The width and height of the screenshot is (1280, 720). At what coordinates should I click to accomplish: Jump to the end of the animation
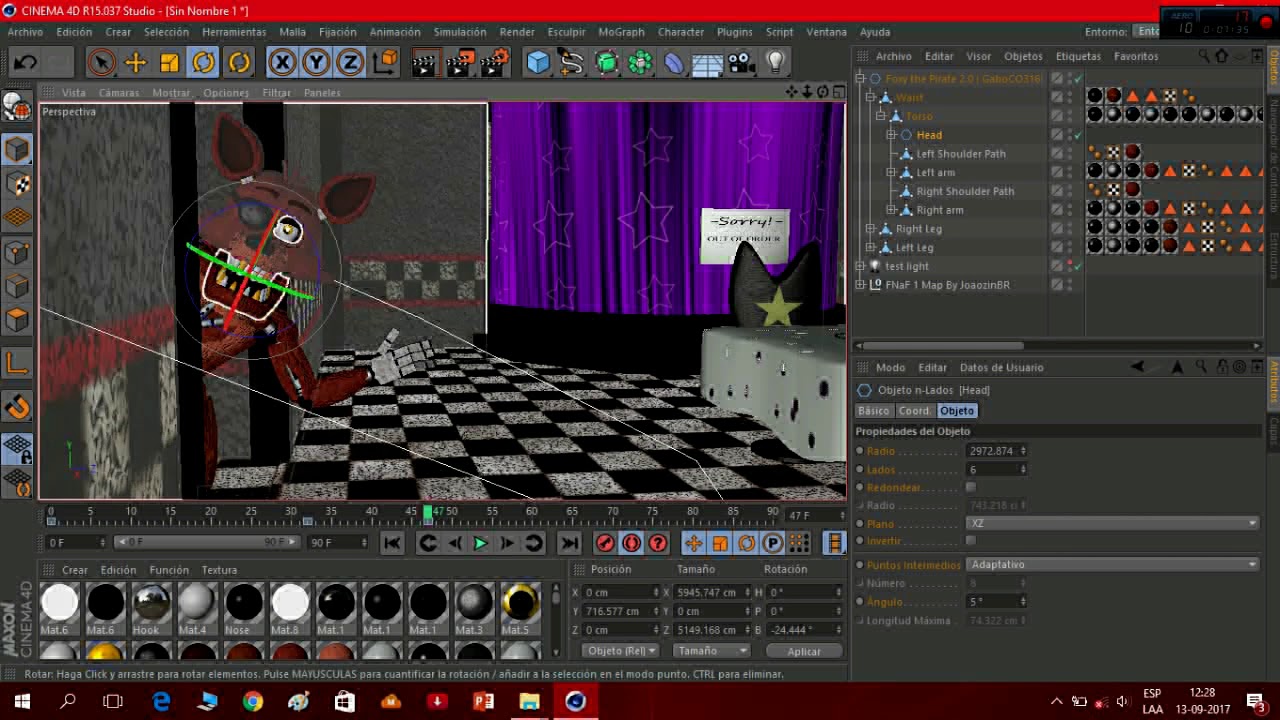click(569, 543)
